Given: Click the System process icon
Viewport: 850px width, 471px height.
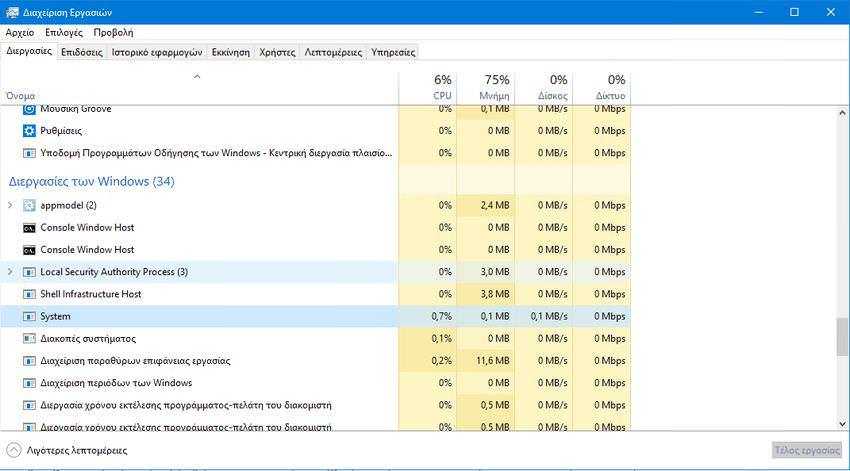Looking at the screenshot, I should pyautogui.click(x=29, y=317).
